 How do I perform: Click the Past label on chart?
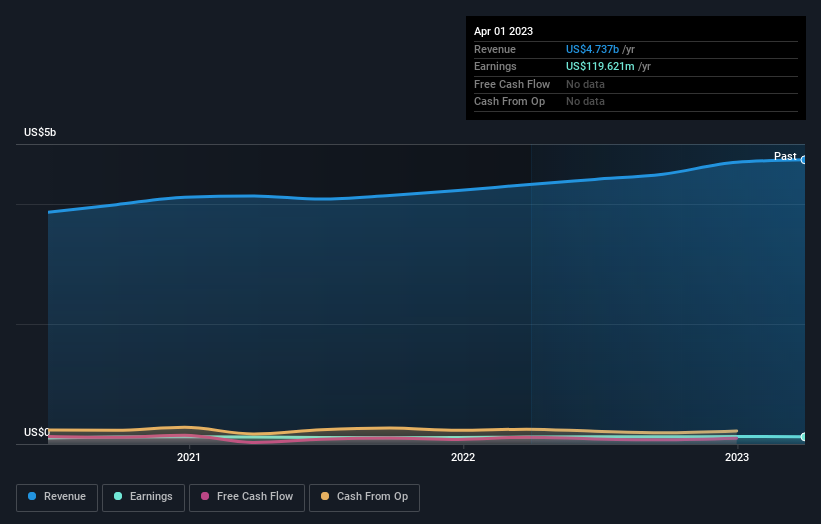[x=785, y=156]
